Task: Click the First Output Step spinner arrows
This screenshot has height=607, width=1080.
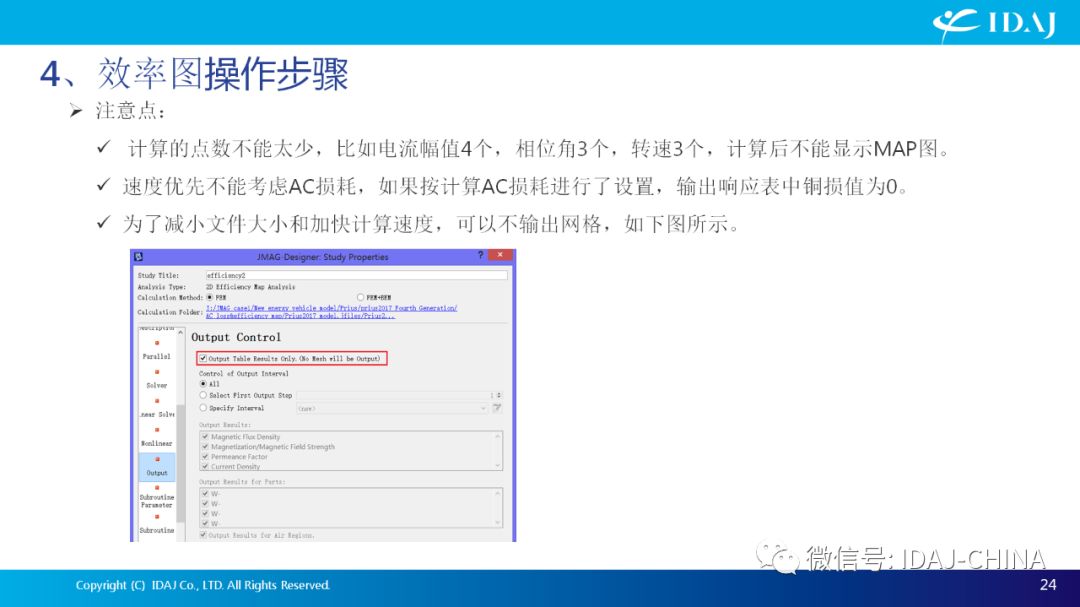Action: pyautogui.click(x=499, y=395)
